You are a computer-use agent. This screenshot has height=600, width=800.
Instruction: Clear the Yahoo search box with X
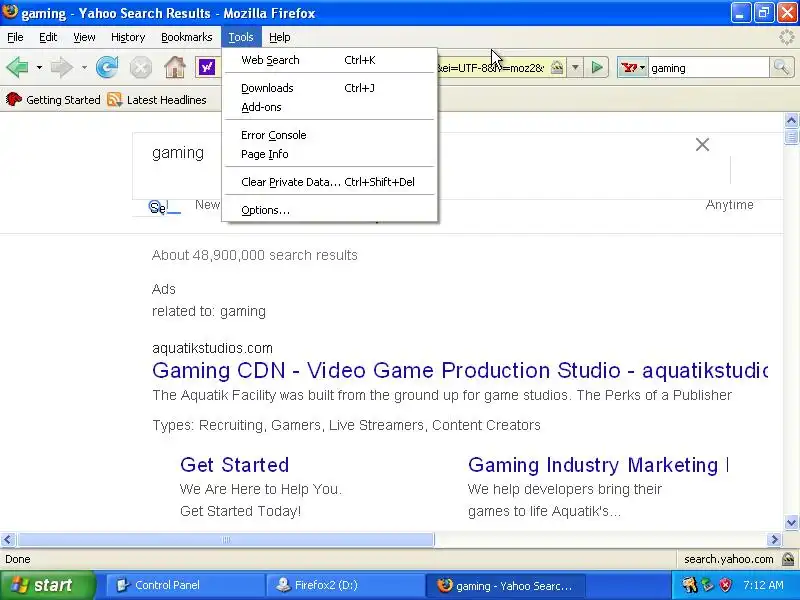pyautogui.click(x=703, y=145)
